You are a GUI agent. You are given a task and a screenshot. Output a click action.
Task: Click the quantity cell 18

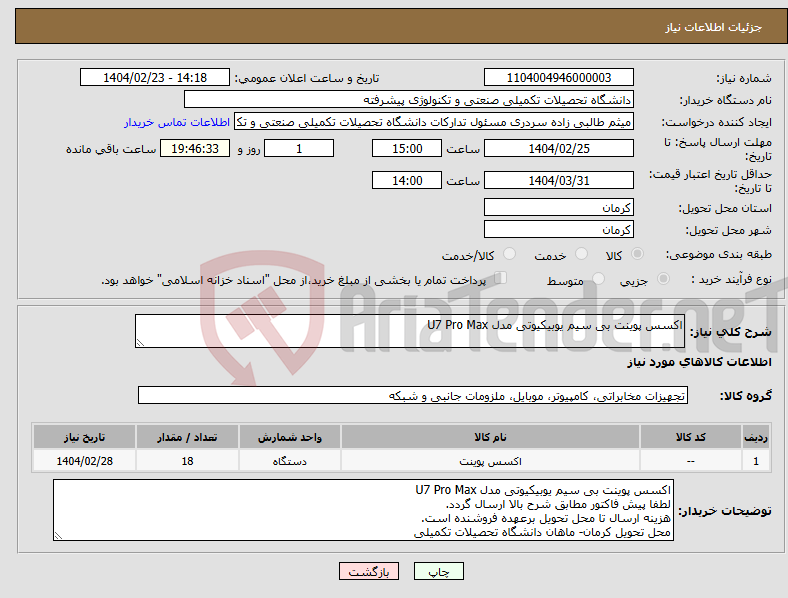pyautogui.click(x=187, y=461)
